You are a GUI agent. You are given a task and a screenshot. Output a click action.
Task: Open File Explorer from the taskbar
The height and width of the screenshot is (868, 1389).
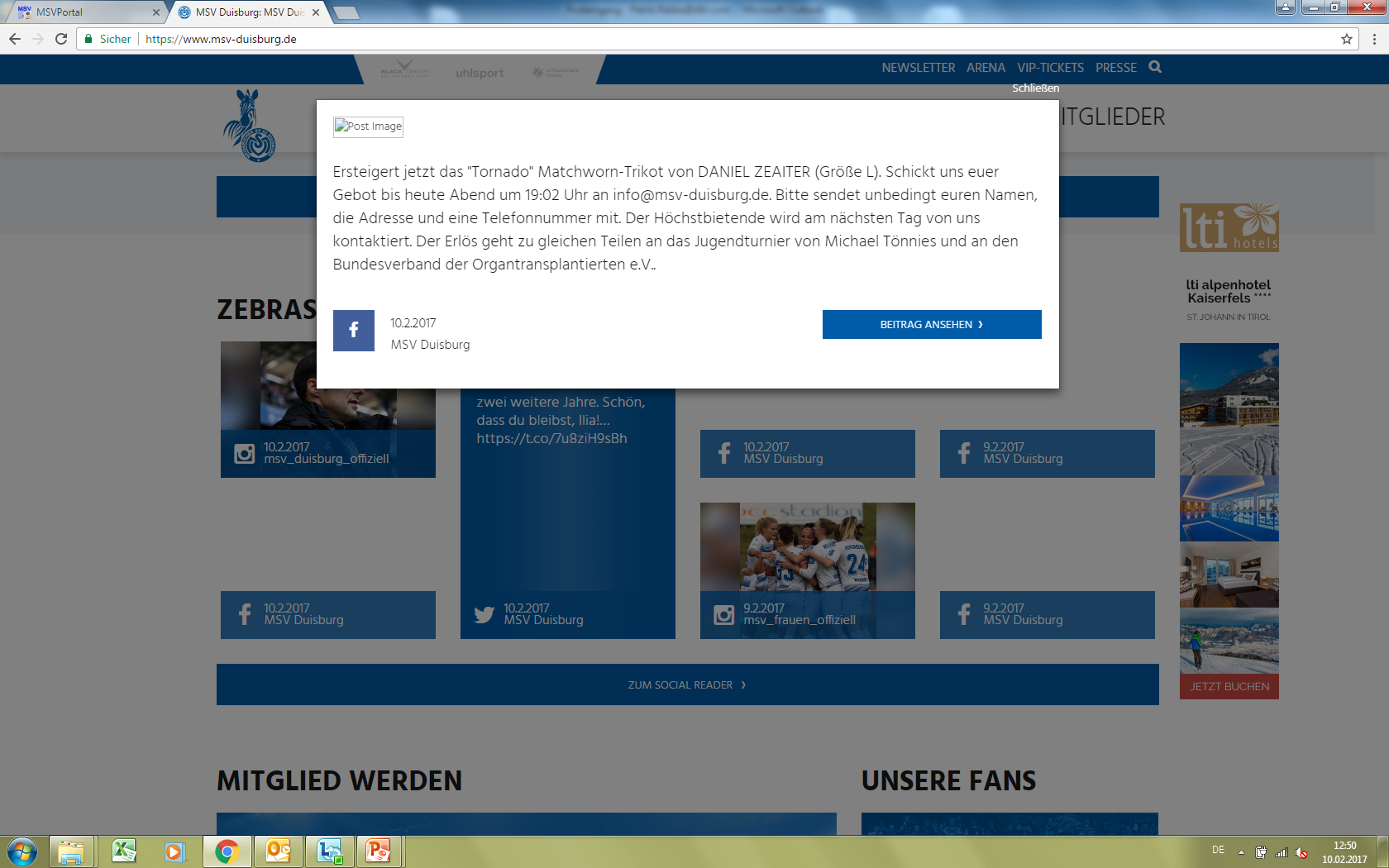[x=71, y=851]
